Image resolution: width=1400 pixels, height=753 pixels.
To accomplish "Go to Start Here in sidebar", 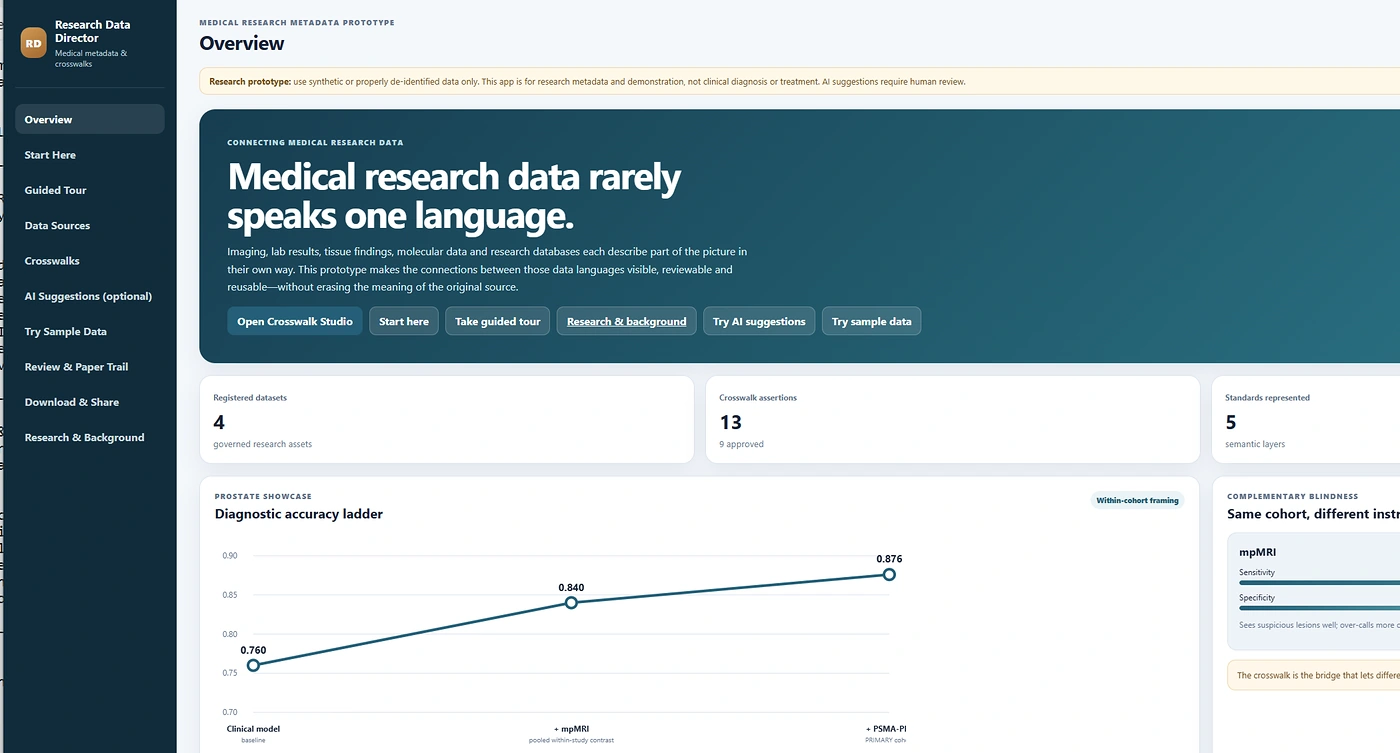I will pos(90,155).
